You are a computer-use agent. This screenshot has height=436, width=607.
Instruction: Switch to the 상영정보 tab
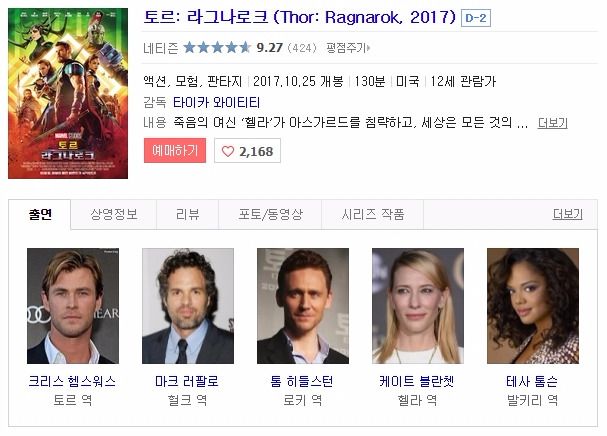pyautogui.click(x=114, y=214)
